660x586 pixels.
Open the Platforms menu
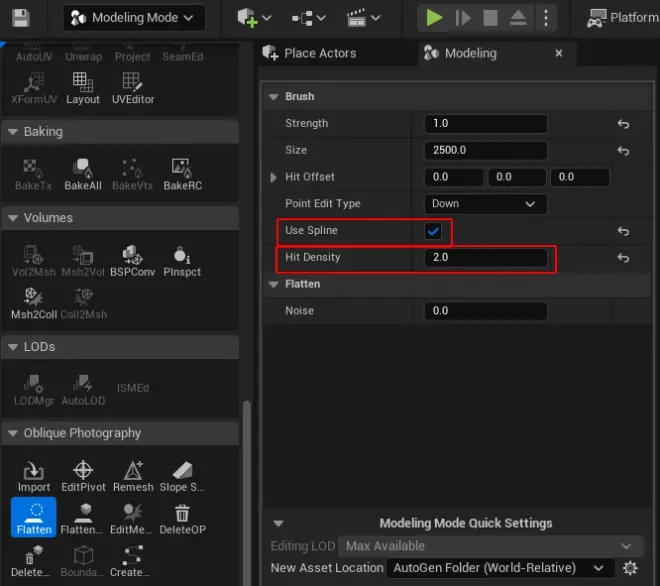tap(623, 18)
